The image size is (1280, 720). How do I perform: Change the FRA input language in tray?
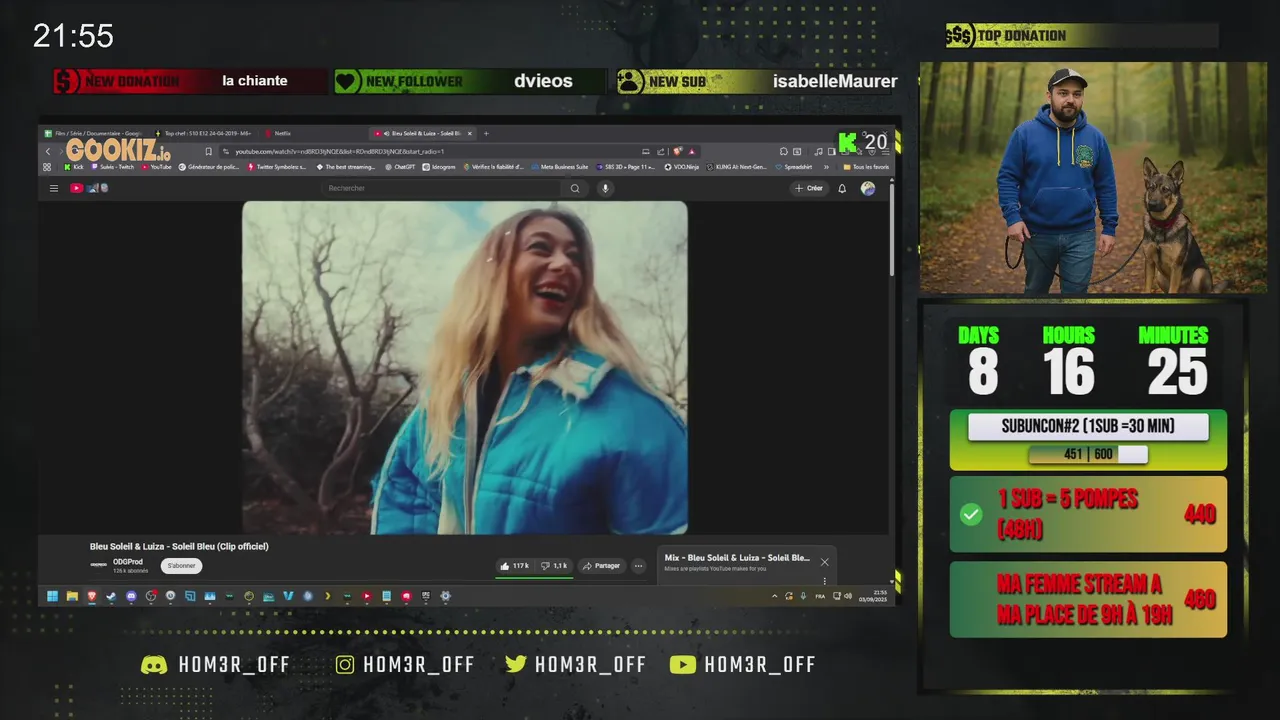(x=820, y=596)
